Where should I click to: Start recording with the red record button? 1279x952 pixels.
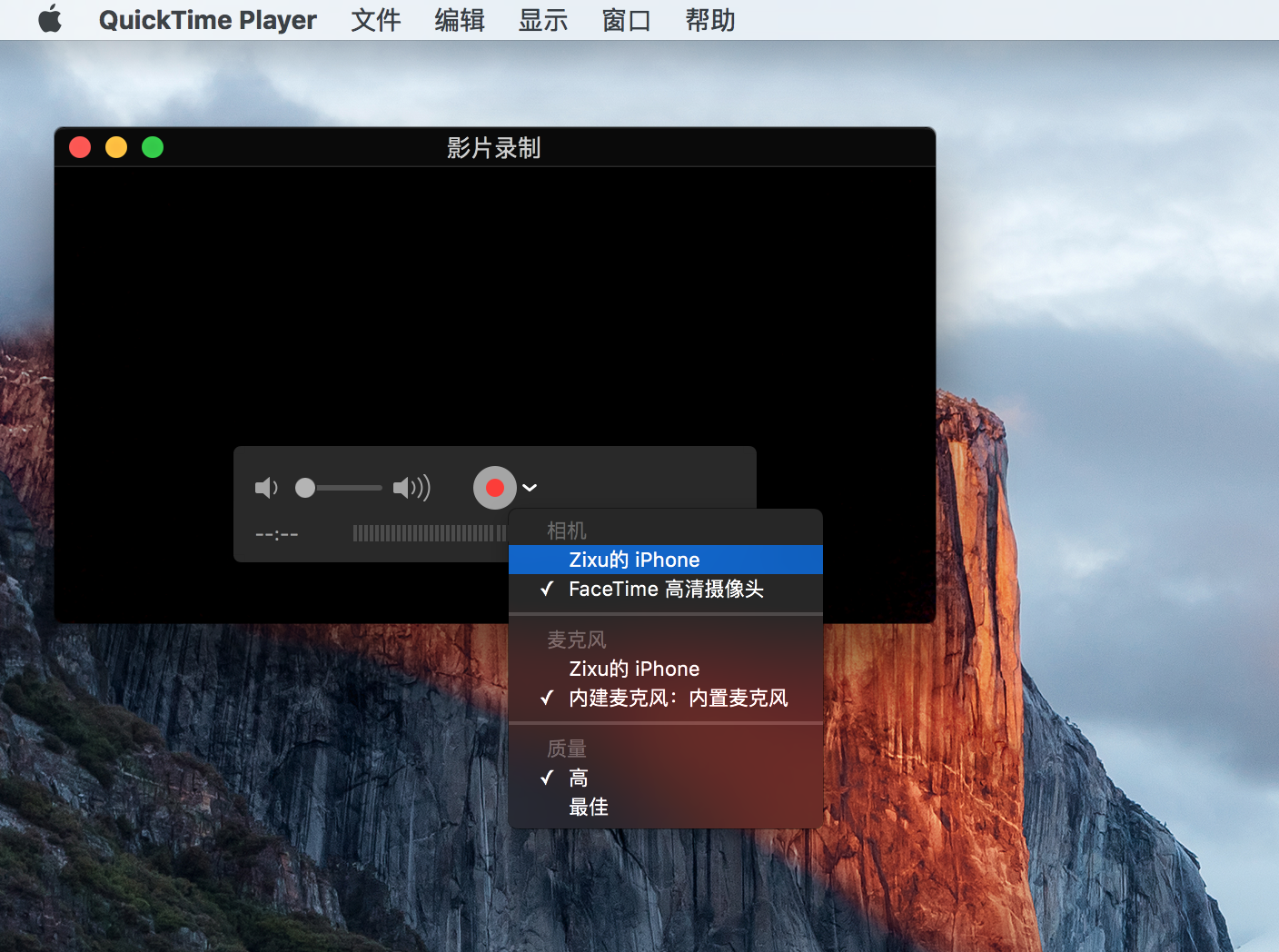tap(495, 488)
